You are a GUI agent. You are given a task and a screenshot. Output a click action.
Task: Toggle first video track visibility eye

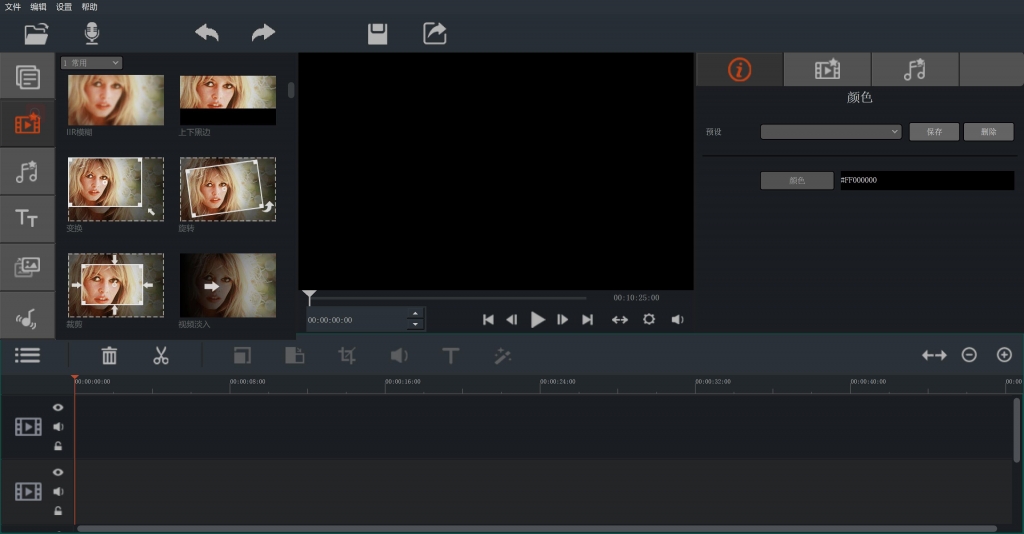(58, 407)
